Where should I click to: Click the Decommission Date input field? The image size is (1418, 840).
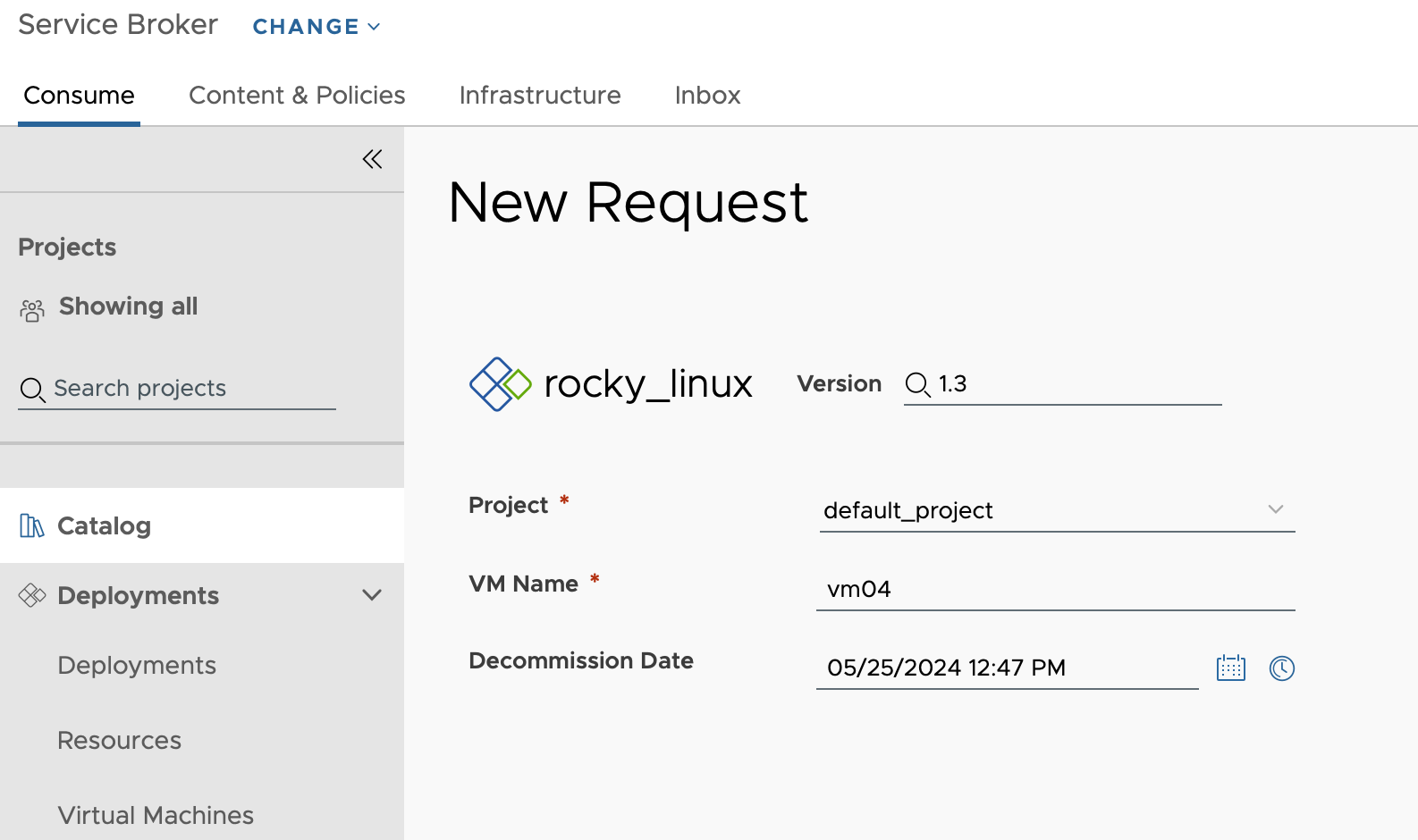click(x=1008, y=668)
